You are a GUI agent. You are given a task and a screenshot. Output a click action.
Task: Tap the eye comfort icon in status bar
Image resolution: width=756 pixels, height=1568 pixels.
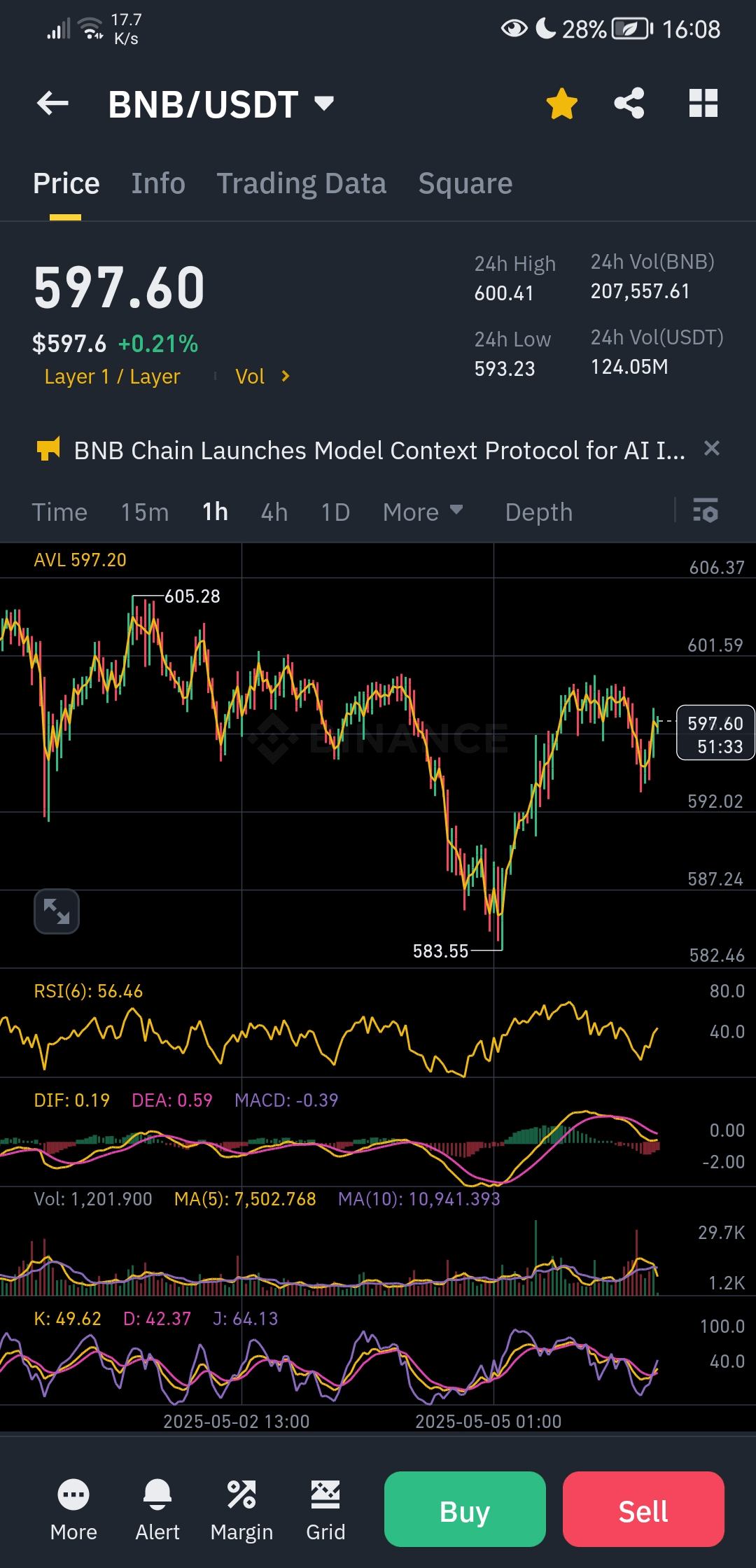coord(514,29)
